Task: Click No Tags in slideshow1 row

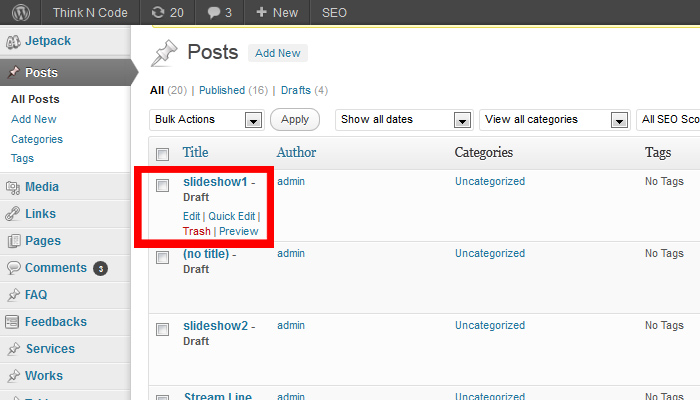Action: [664, 181]
